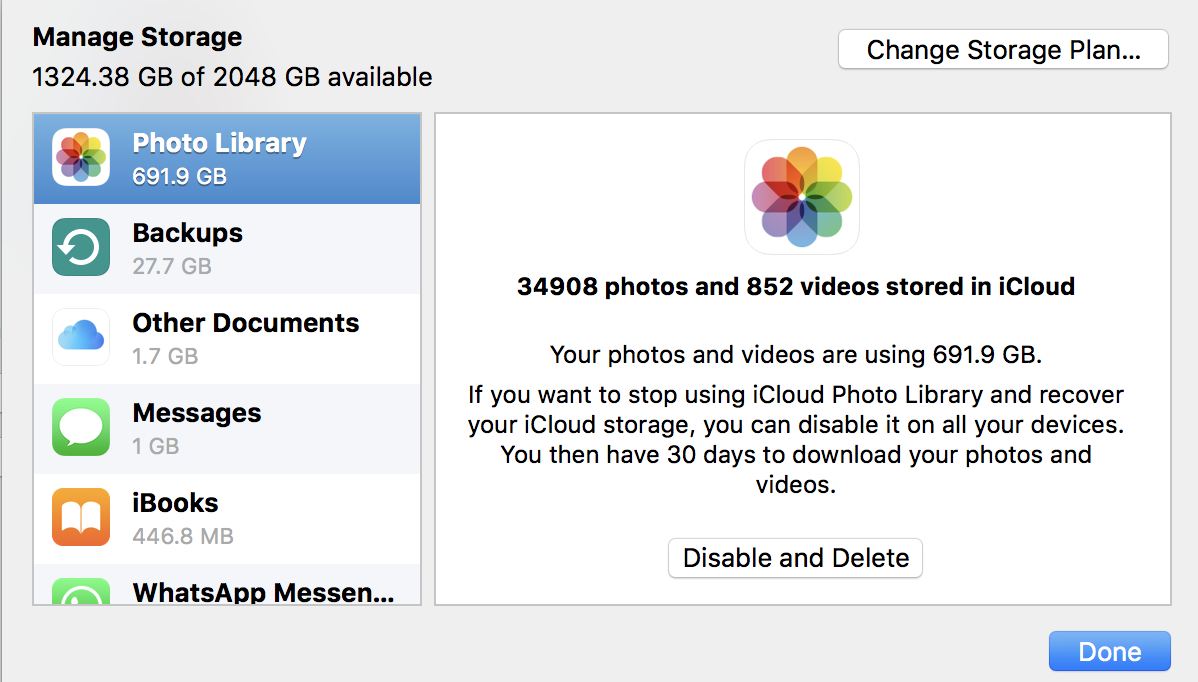The width and height of the screenshot is (1198, 682).
Task: Click the orange iBooks open-book icon
Action: 81,517
